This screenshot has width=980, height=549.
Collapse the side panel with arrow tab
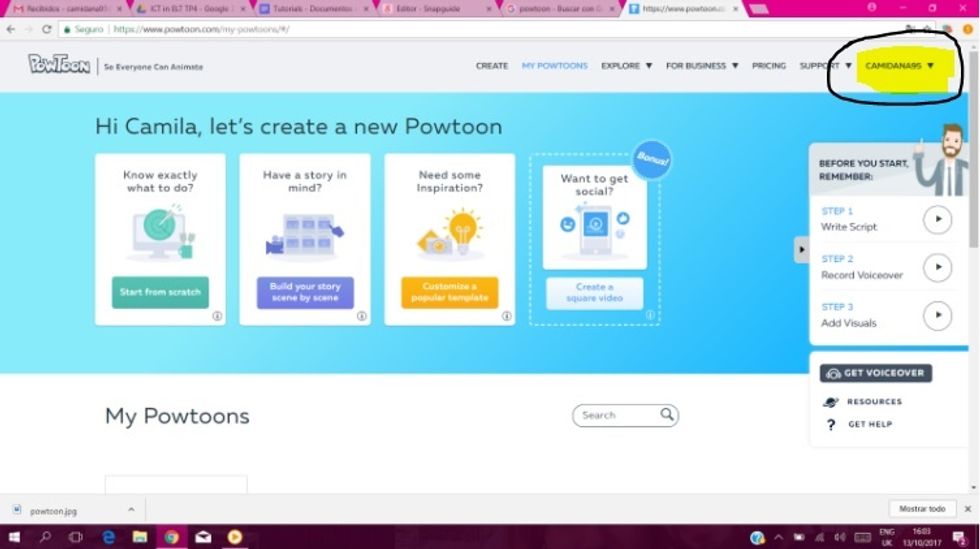[x=801, y=249]
